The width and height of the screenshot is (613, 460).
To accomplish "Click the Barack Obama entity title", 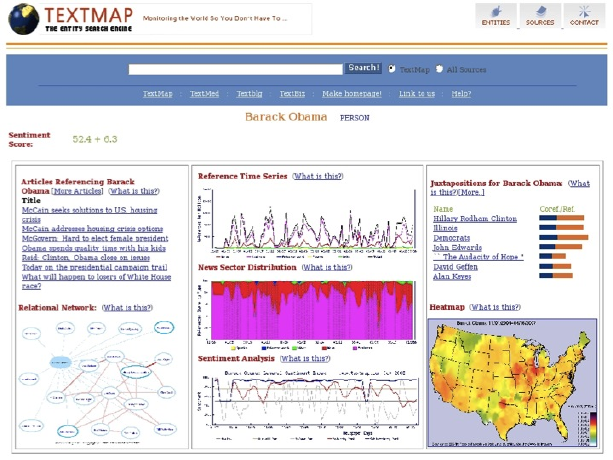I will click(286, 117).
